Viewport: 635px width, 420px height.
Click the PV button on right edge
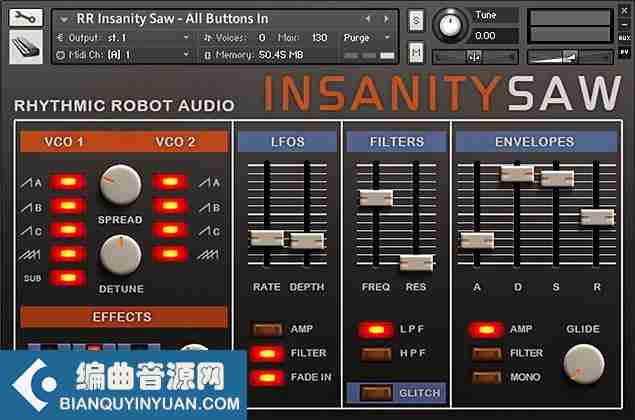coord(624,52)
